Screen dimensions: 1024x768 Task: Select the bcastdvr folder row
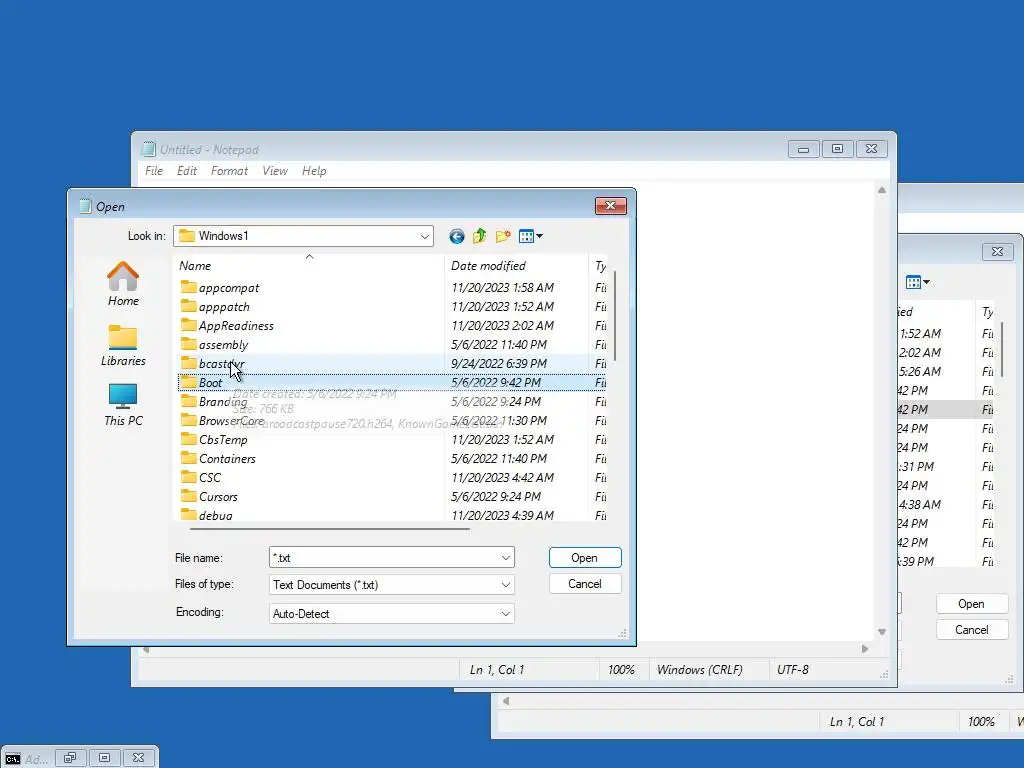tap(392, 363)
